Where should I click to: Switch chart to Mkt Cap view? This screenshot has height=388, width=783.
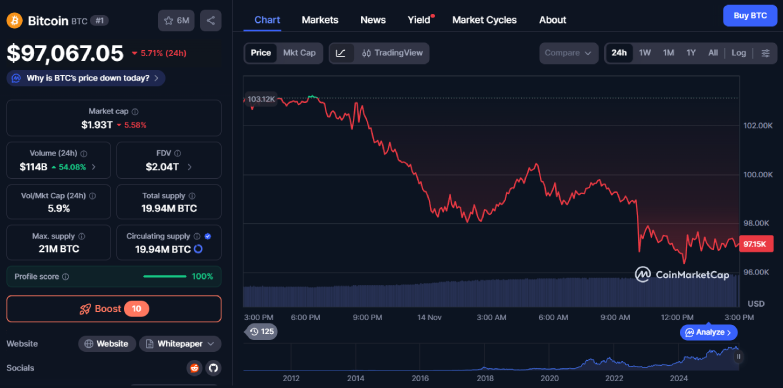coord(299,53)
